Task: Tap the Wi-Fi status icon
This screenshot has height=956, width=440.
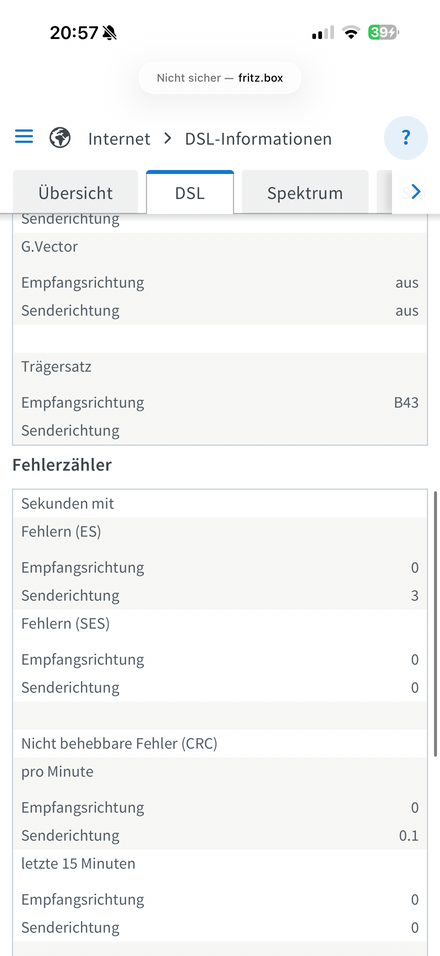Action: [x=350, y=32]
